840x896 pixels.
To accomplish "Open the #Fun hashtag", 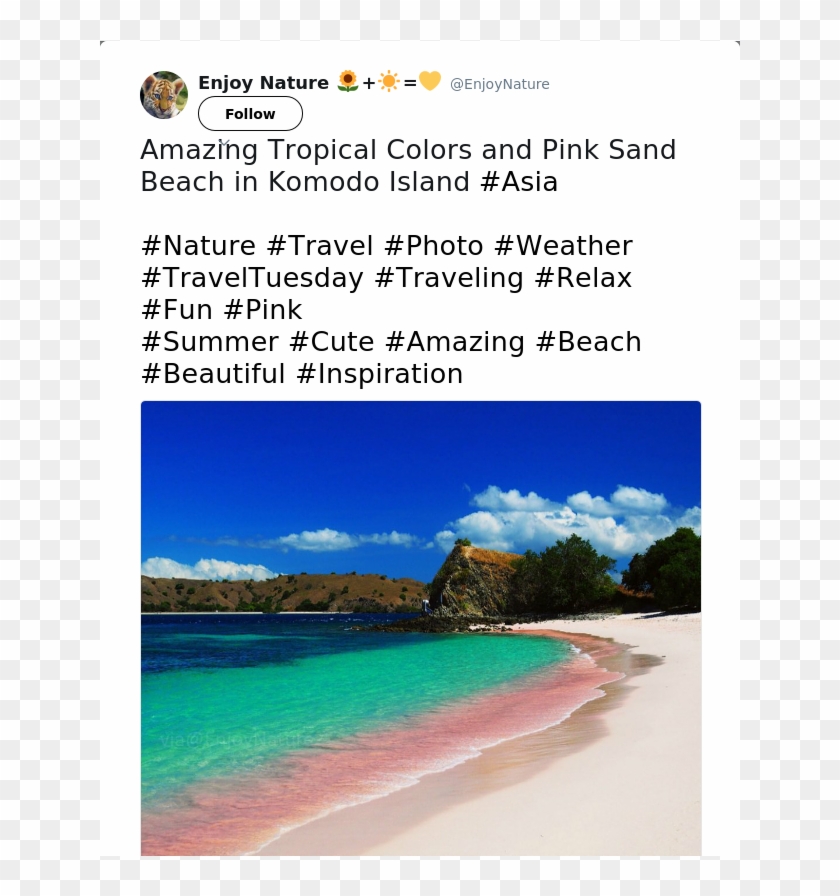I will tap(175, 310).
